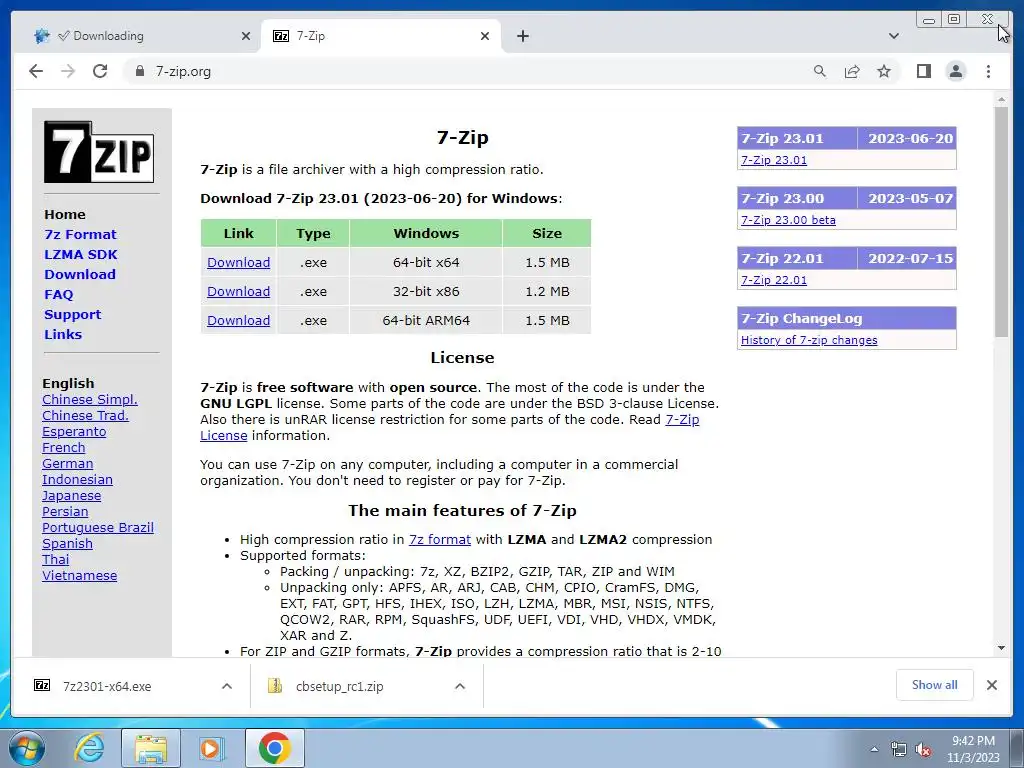
Task: Close the 7-Zip tab
Action: coord(485,36)
